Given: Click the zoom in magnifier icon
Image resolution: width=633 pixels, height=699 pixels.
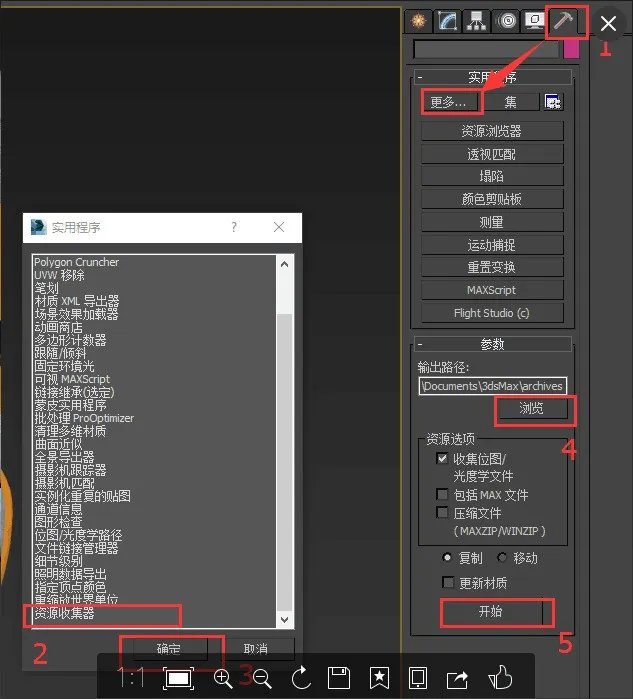Looking at the screenshot, I should point(223,678).
